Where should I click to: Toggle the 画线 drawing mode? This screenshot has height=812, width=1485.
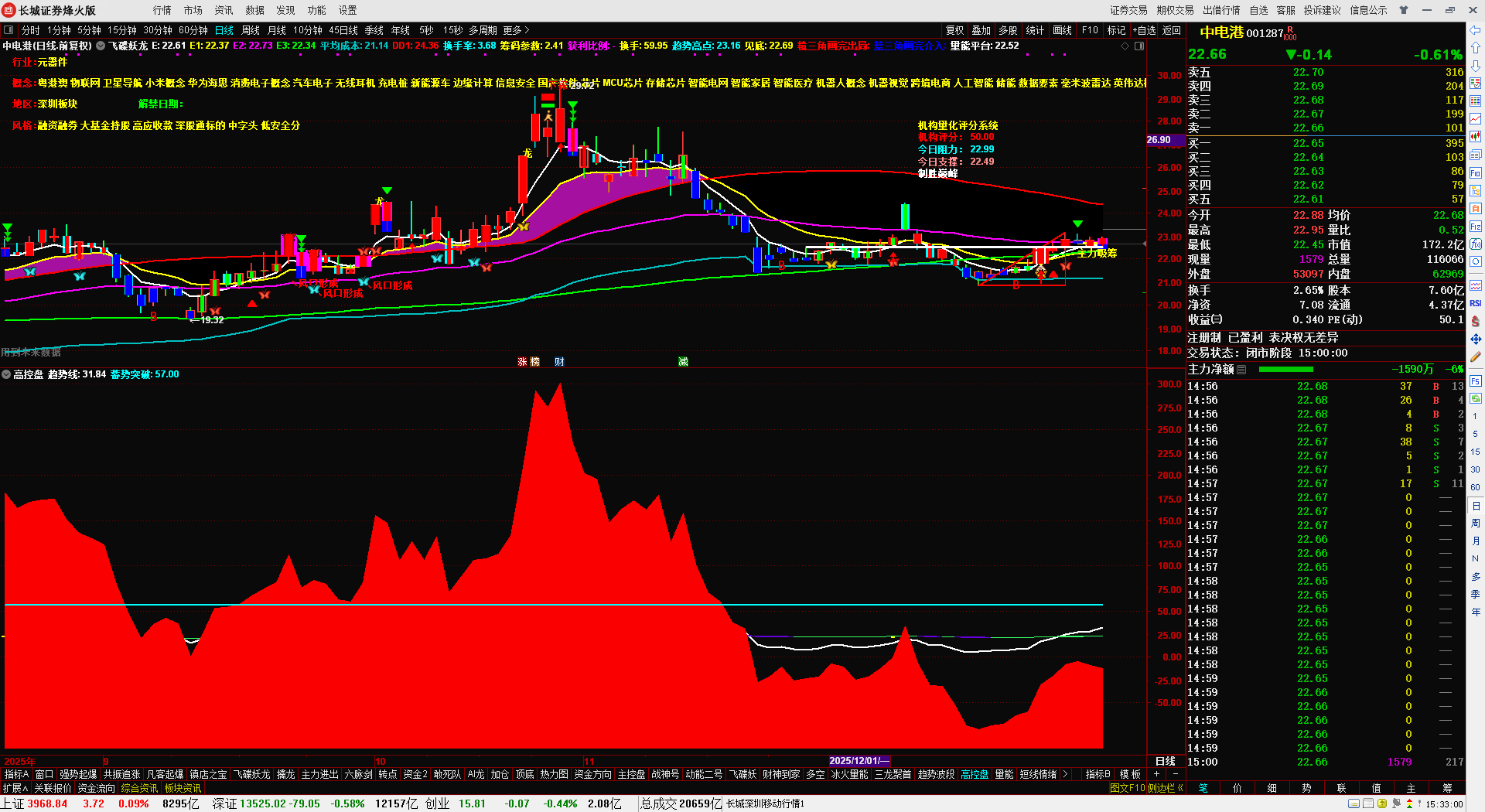(x=1063, y=30)
